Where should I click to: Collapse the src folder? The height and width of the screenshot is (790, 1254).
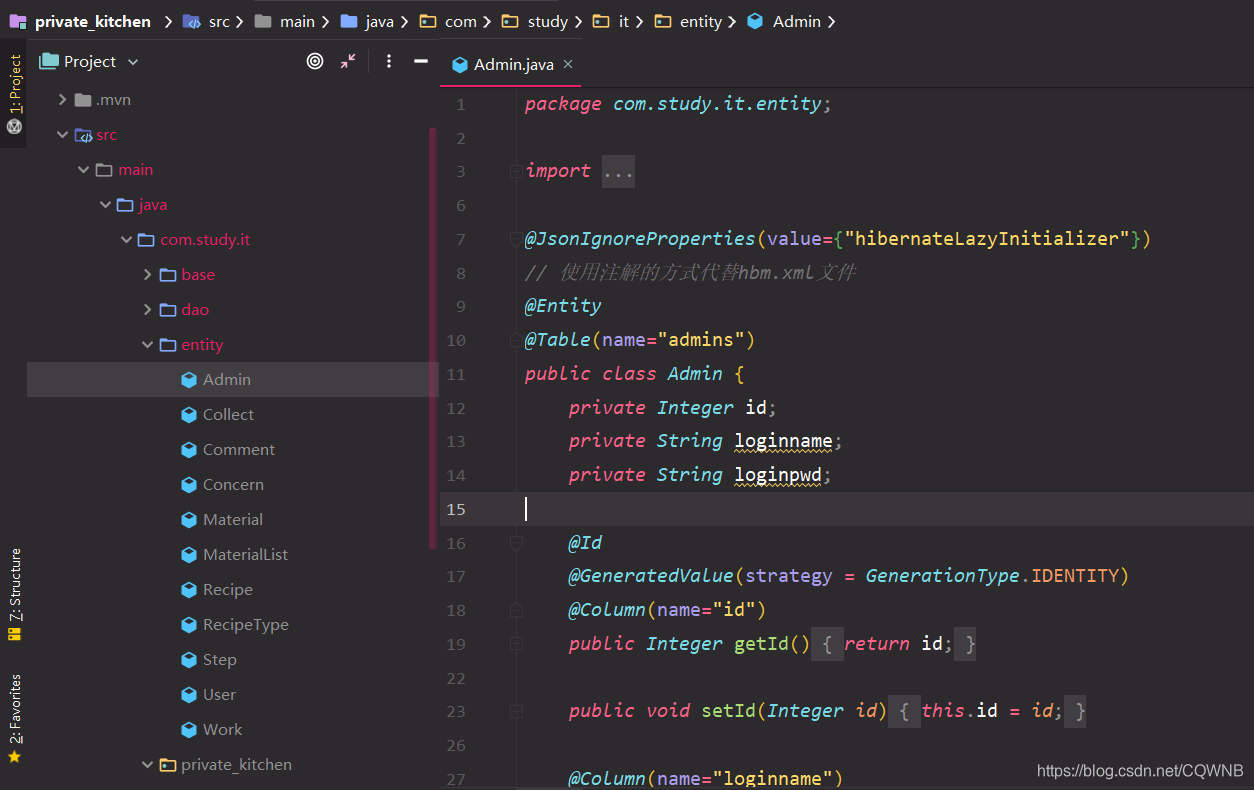point(62,135)
